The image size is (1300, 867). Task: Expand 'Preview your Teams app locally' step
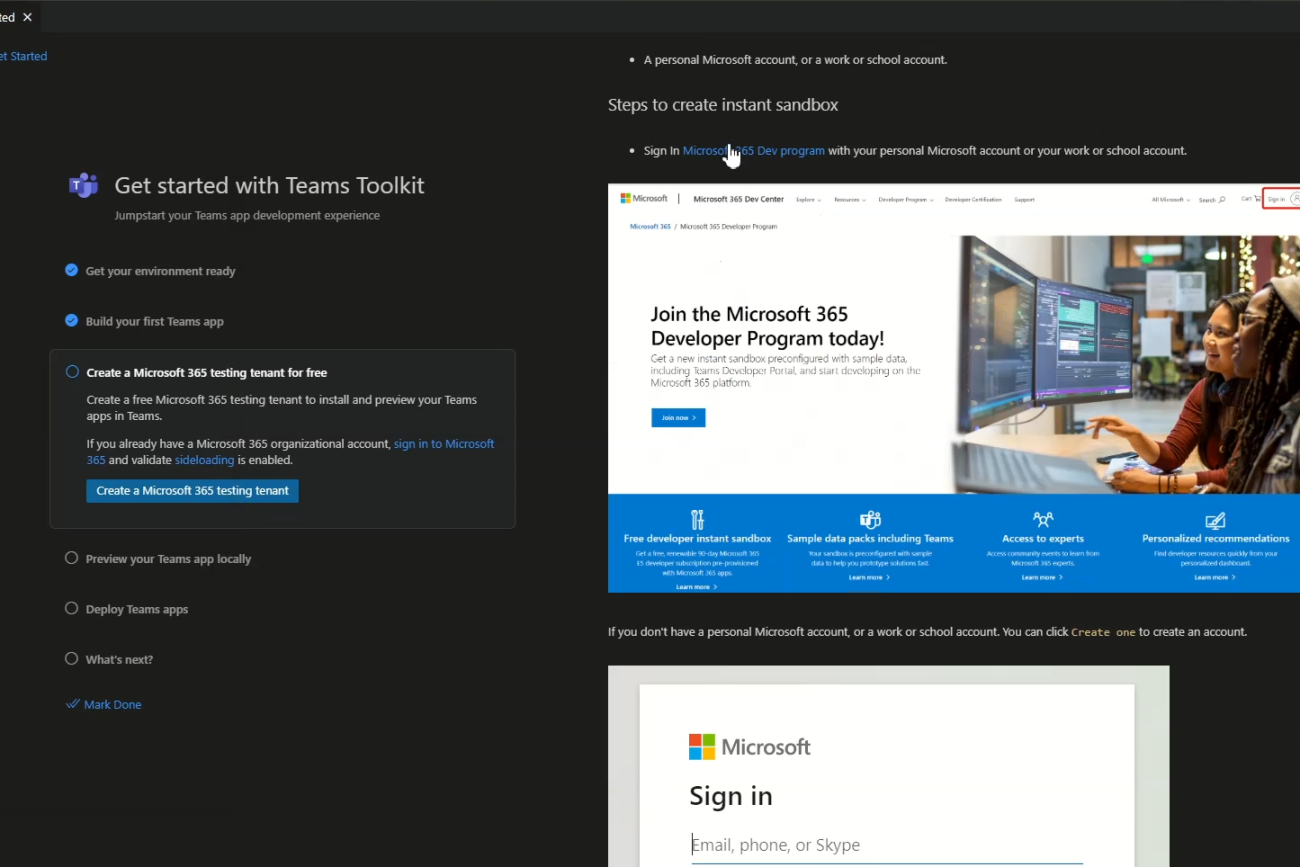click(x=168, y=559)
